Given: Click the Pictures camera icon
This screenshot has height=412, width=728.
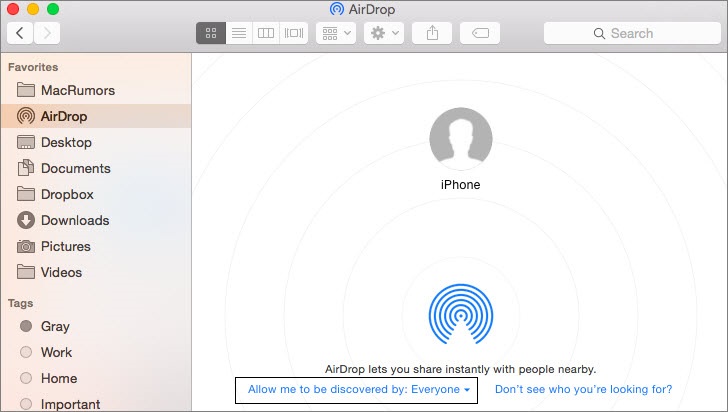Looking at the screenshot, I should (26, 246).
